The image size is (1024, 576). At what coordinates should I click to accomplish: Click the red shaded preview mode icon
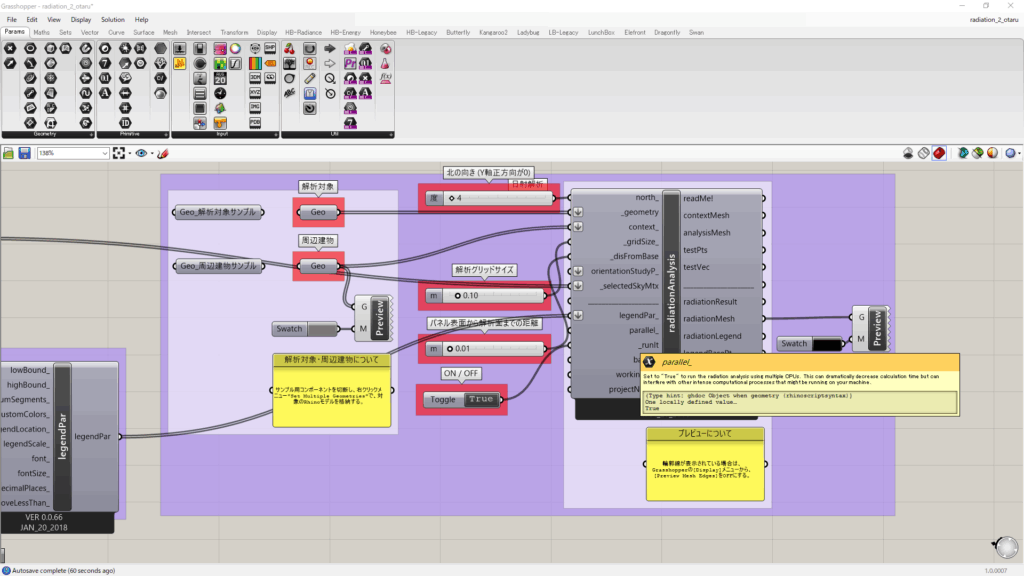pos(939,153)
